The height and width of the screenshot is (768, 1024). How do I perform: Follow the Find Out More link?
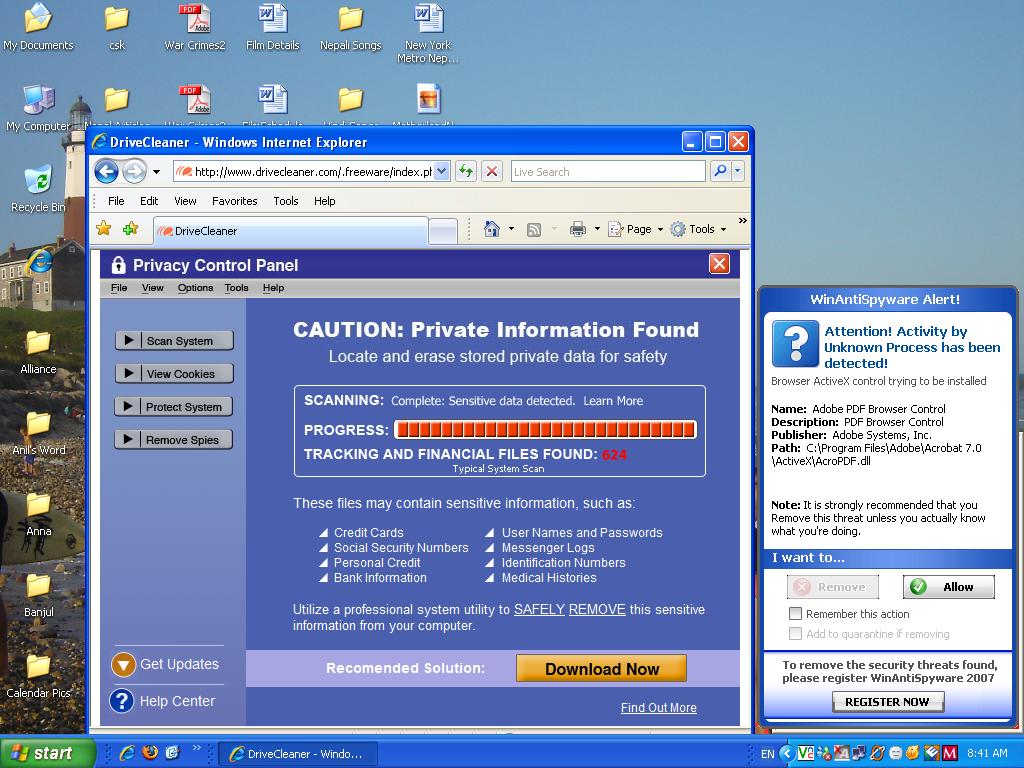point(658,708)
